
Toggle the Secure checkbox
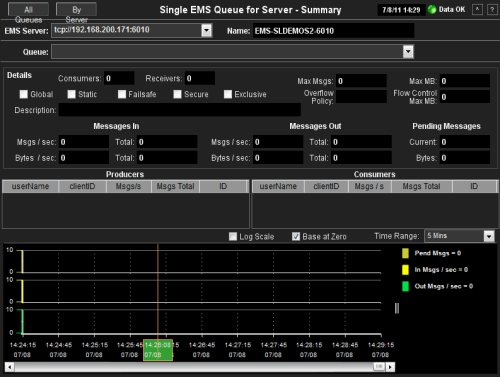[x=177, y=94]
